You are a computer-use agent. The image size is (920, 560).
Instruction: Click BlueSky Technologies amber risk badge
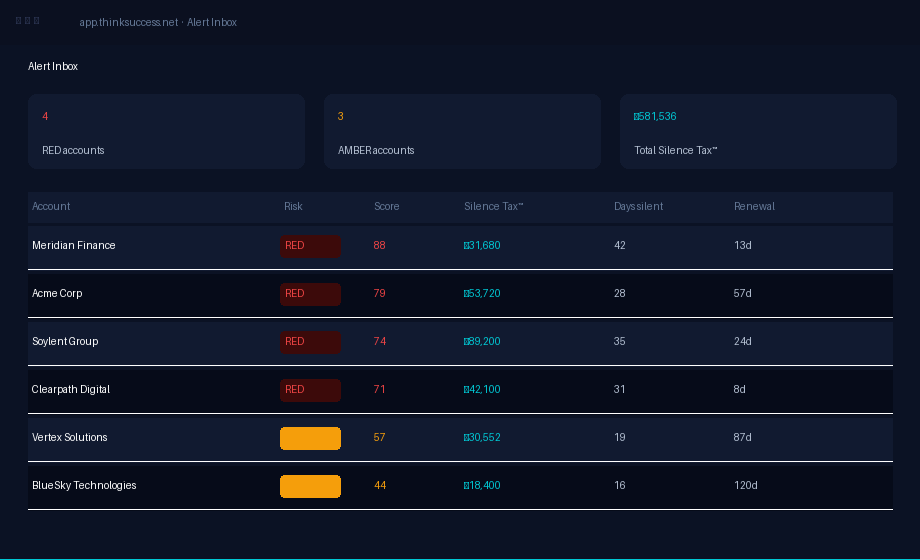coord(310,487)
